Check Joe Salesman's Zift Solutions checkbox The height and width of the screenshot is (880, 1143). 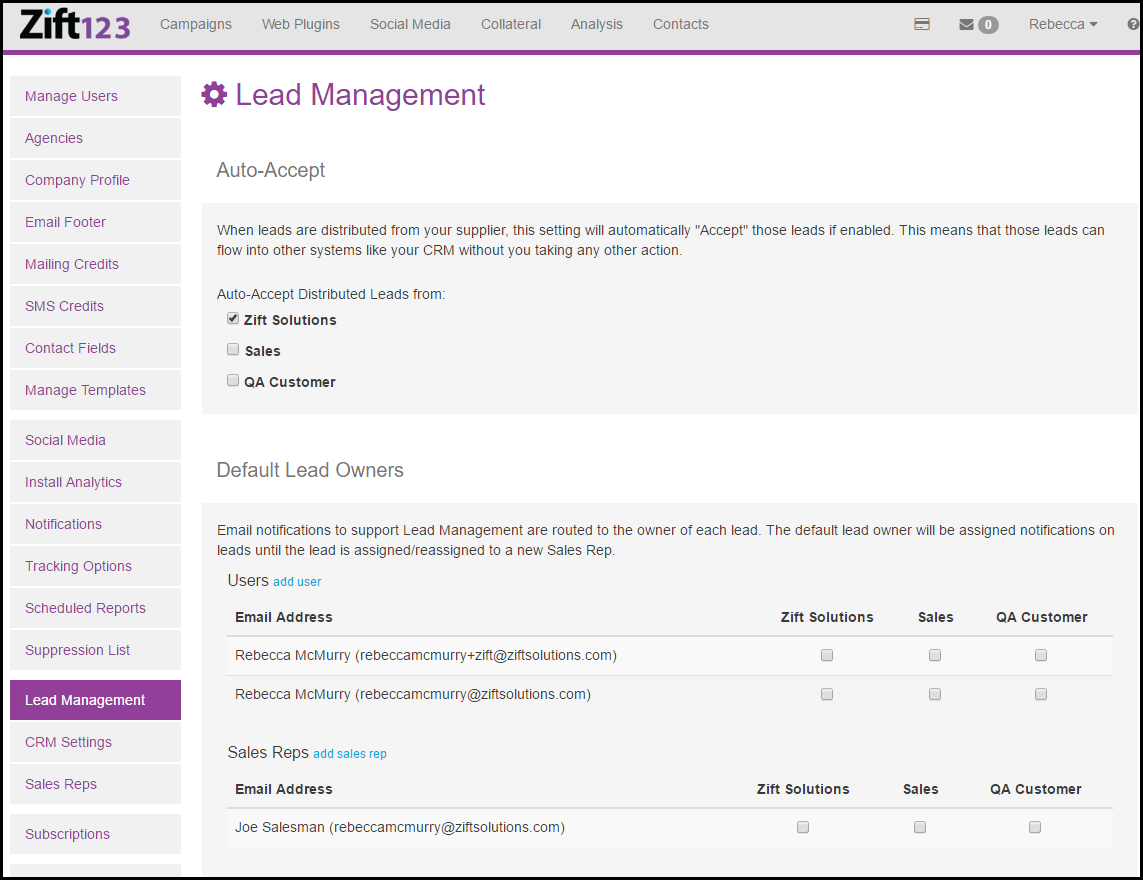click(x=803, y=827)
